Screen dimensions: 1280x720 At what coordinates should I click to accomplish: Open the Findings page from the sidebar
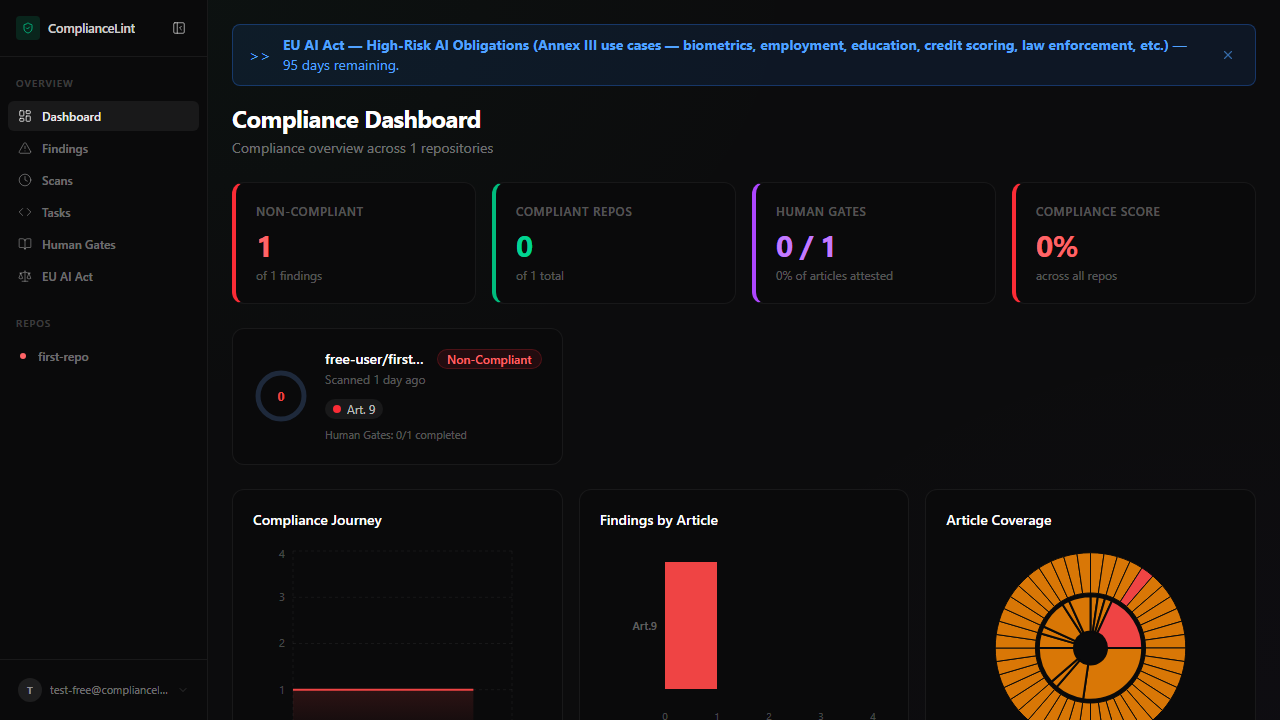65,149
